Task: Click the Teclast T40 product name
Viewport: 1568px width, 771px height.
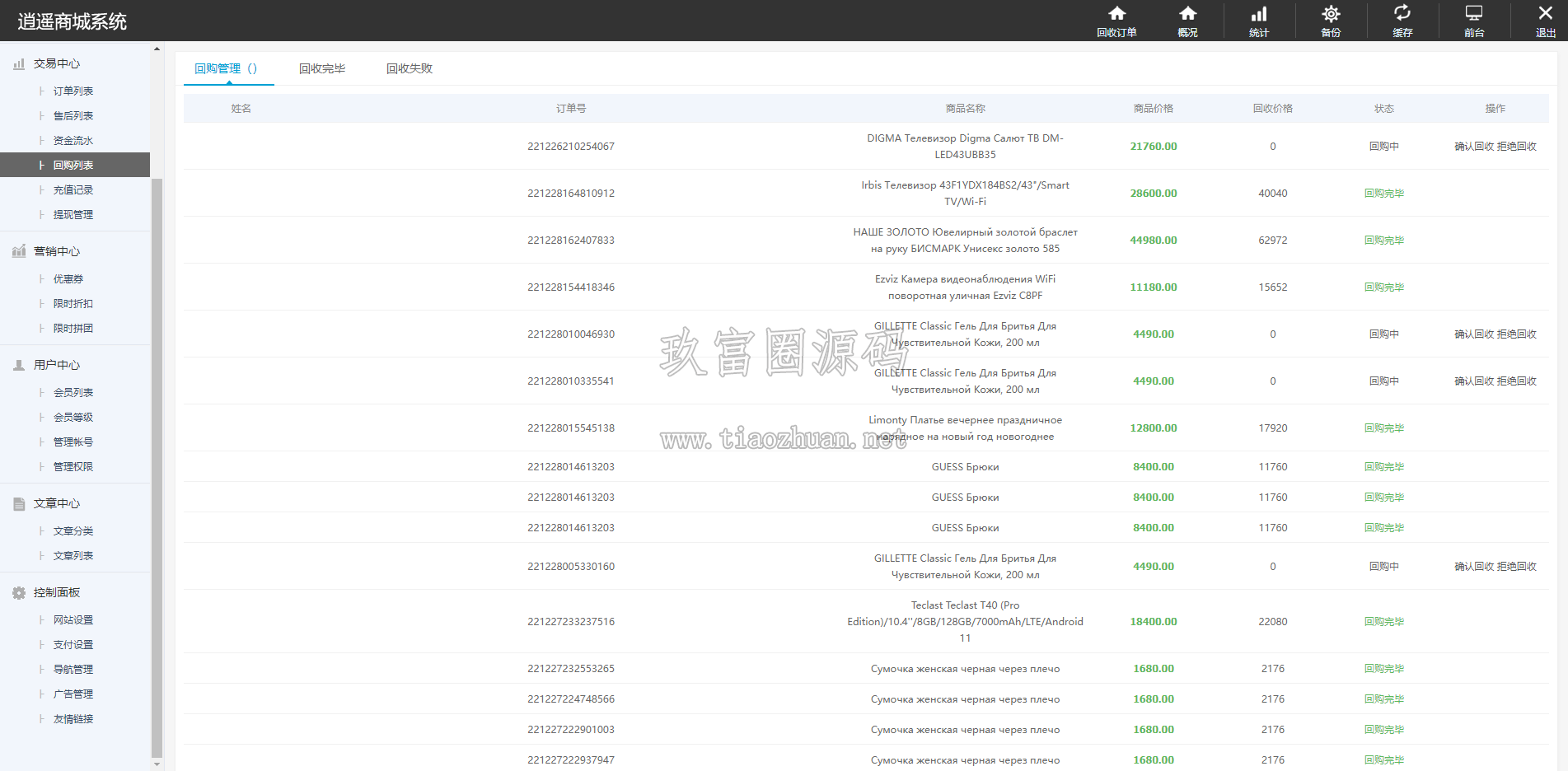Action: (x=965, y=621)
